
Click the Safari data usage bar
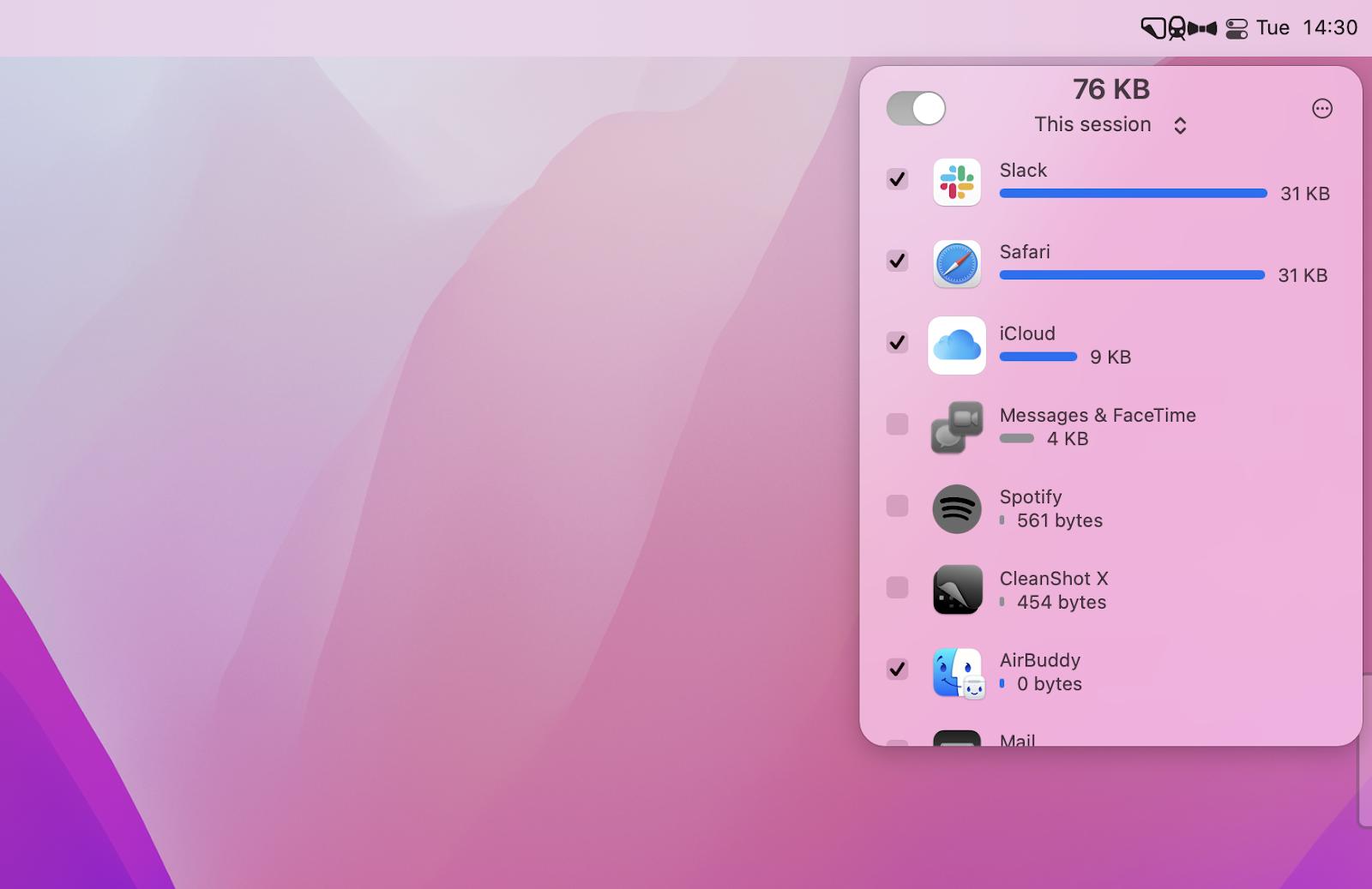coord(1132,275)
